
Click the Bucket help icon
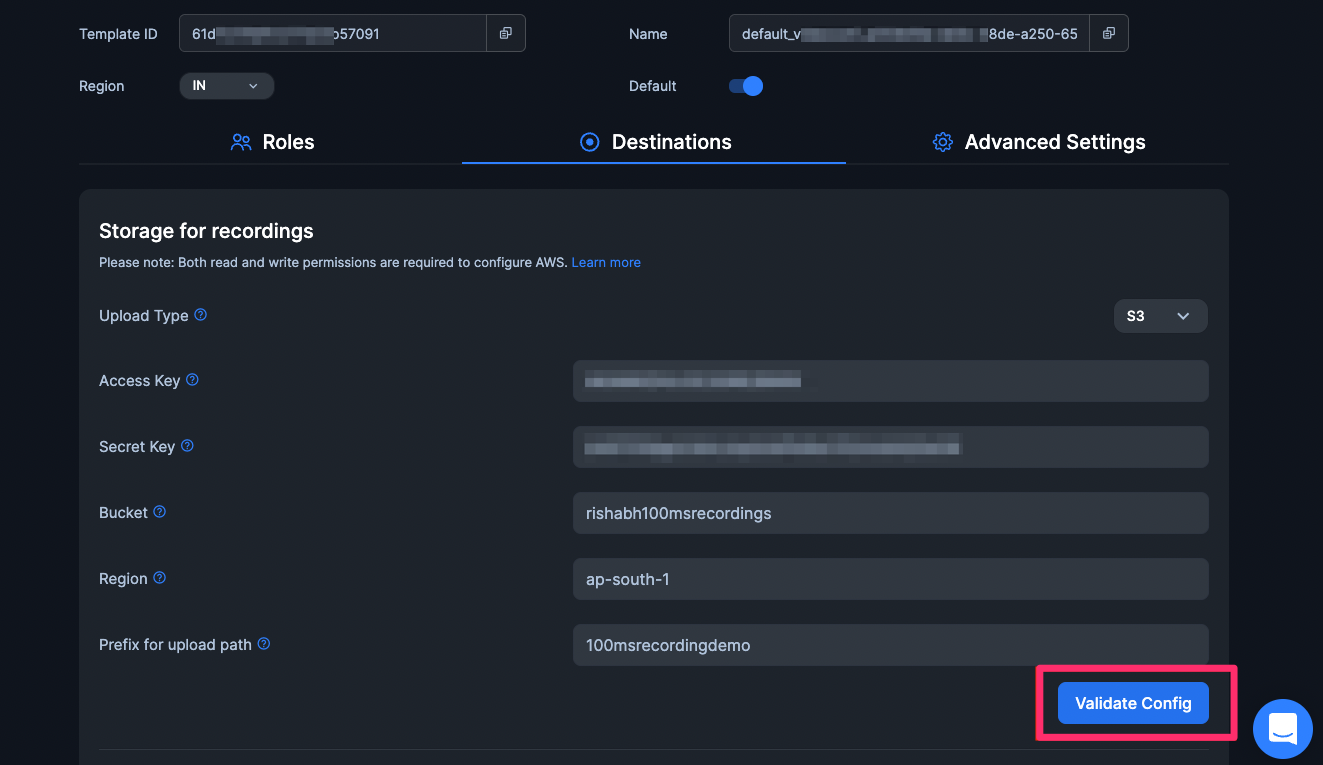click(159, 512)
